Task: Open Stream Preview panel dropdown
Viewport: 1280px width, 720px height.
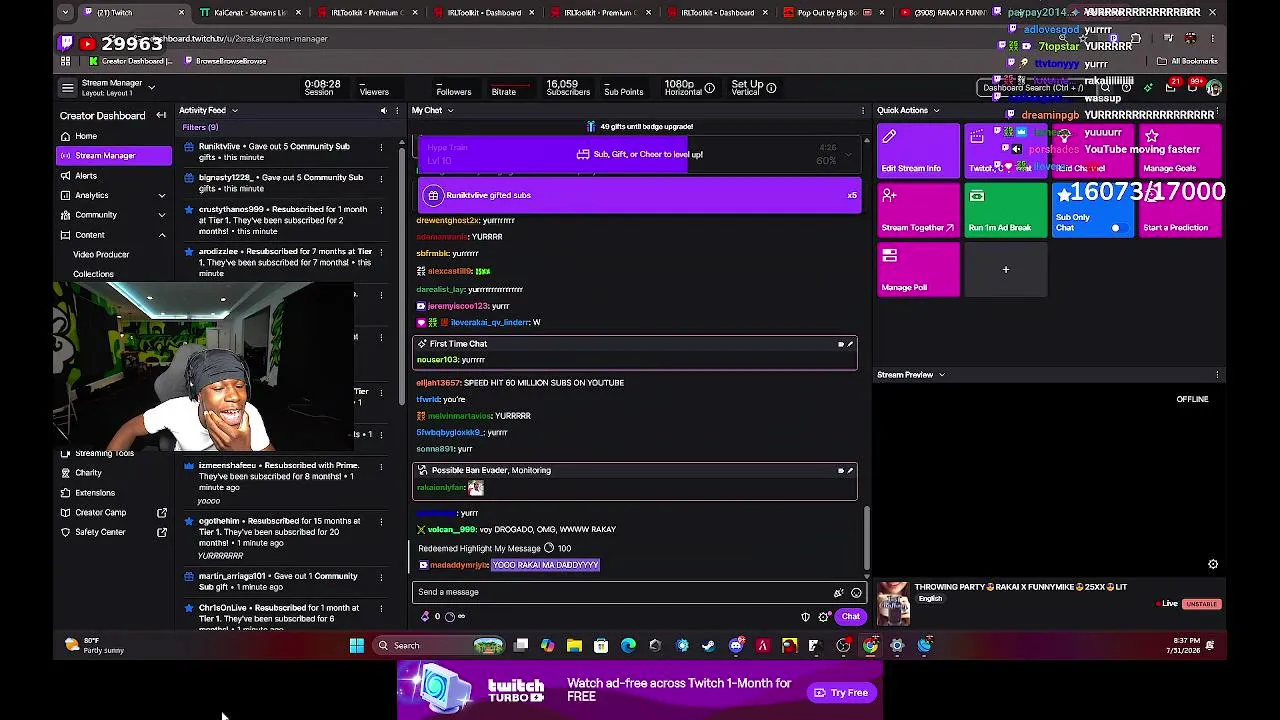Action: point(941,375)
